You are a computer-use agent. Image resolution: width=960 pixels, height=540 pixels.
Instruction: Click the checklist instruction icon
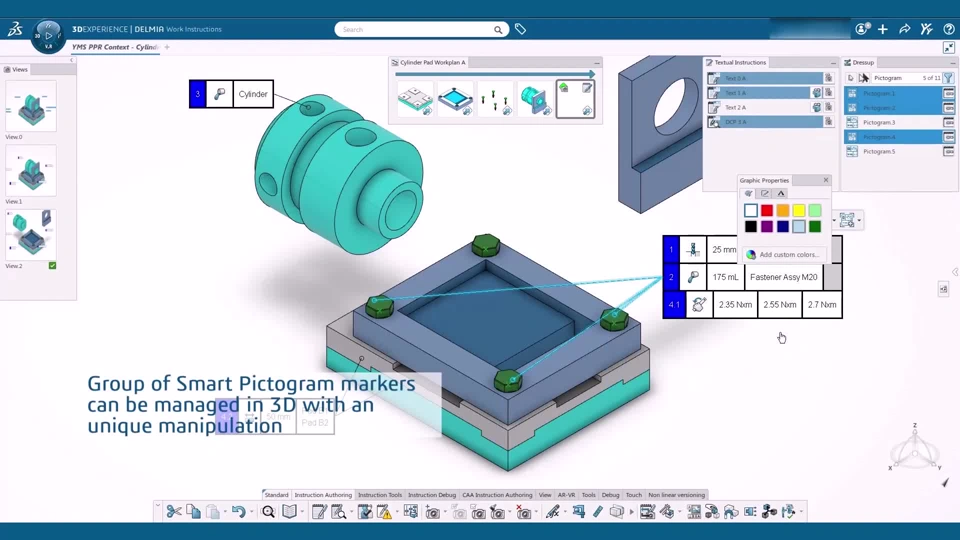365,512
